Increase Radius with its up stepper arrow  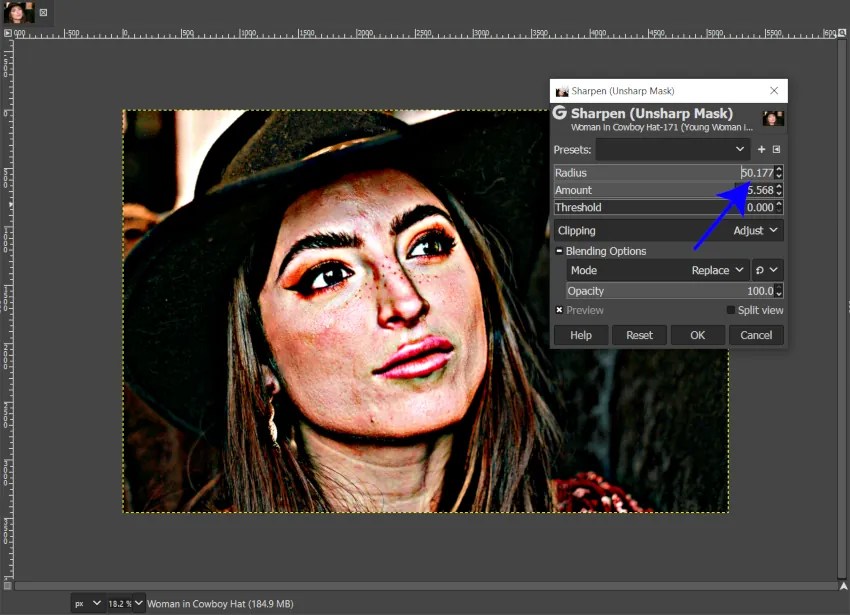pyautogui.click(x=780, y=169)
